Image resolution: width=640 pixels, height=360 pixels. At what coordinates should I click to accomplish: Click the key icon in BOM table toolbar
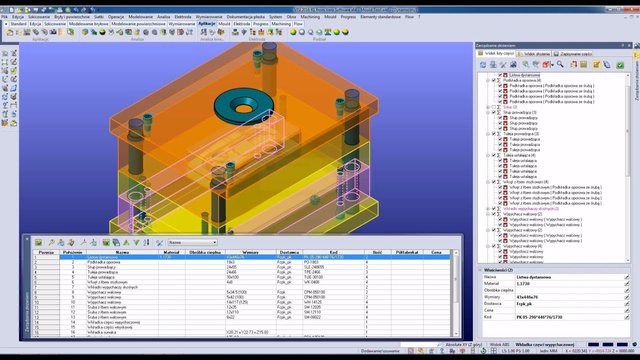tap(51, 242)
